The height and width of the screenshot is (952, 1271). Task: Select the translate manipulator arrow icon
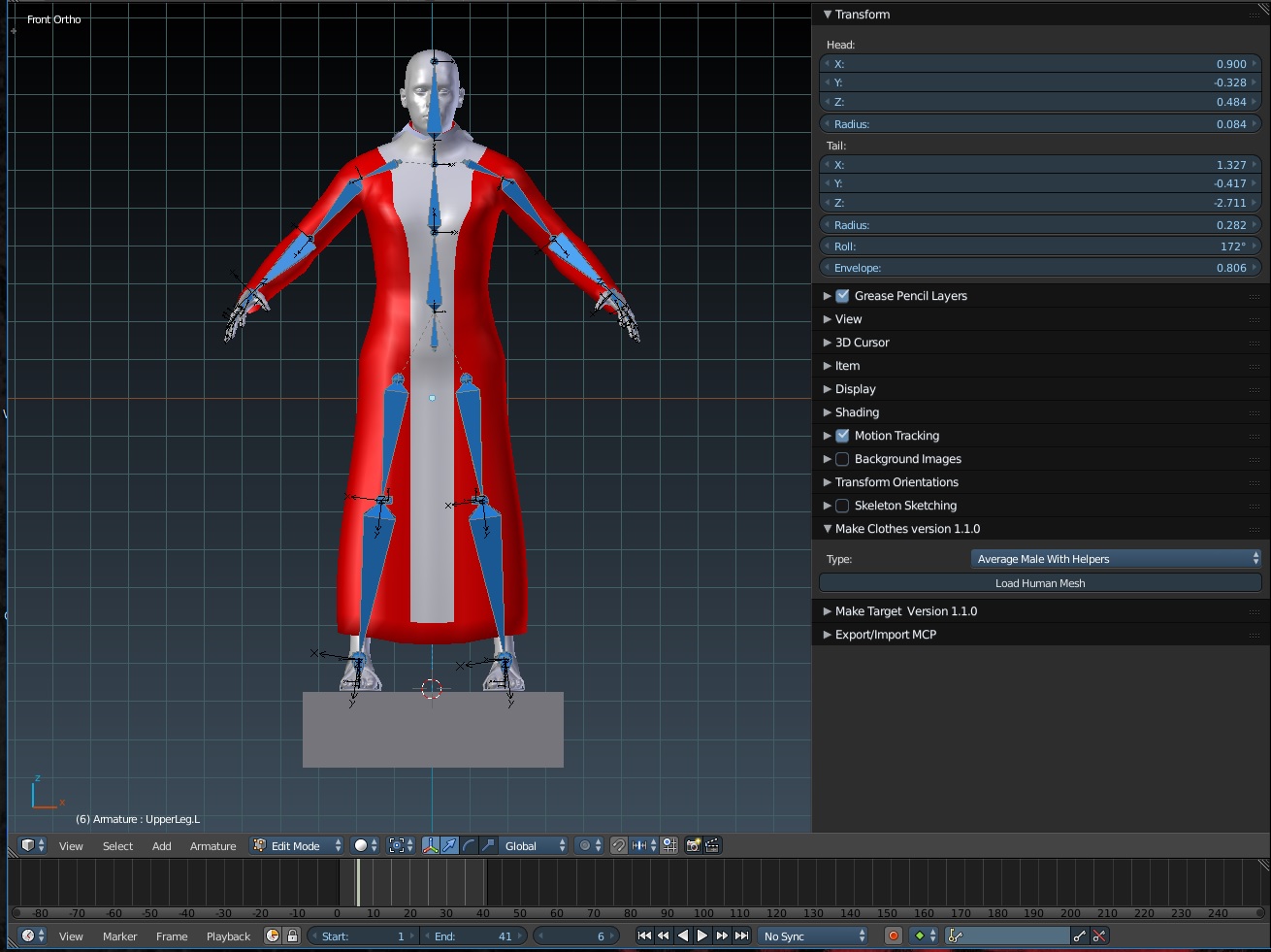pyautogui.click(x=450, y=845)
